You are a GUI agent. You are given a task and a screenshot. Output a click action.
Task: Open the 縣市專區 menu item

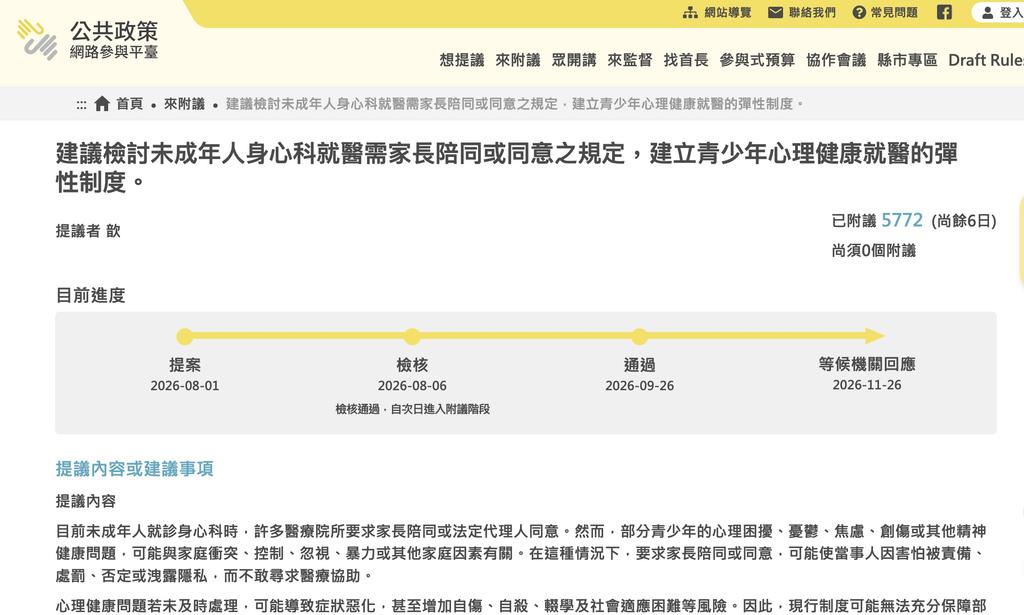pyautogui.click(x=907, y=60)
